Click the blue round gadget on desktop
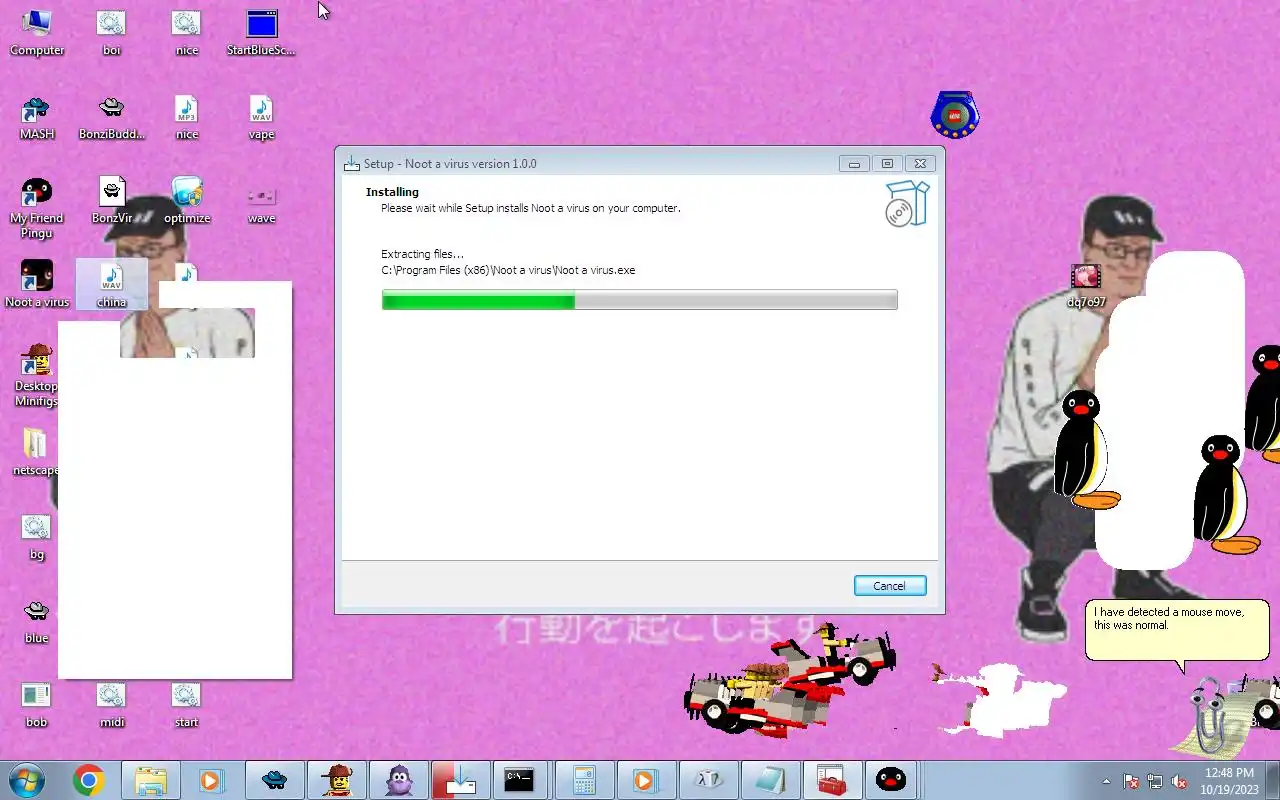 pos(954,114)
